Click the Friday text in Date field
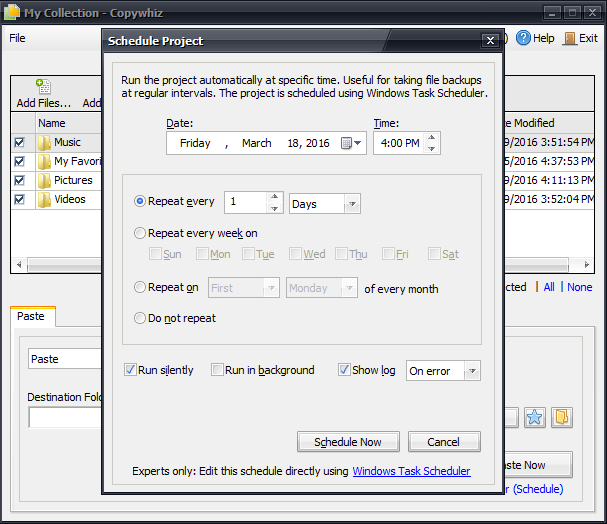607x524 pixels. [x=195, y=143]
